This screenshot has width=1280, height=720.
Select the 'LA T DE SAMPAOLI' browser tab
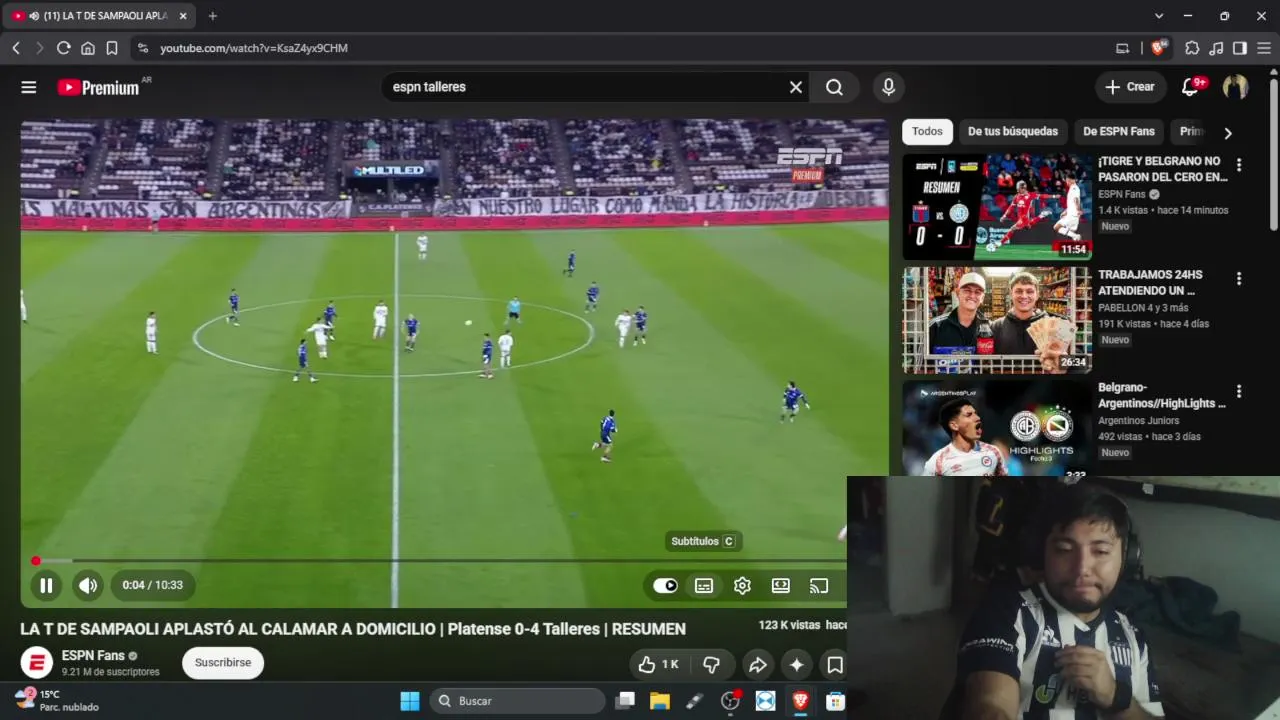[x=100, y=16]
